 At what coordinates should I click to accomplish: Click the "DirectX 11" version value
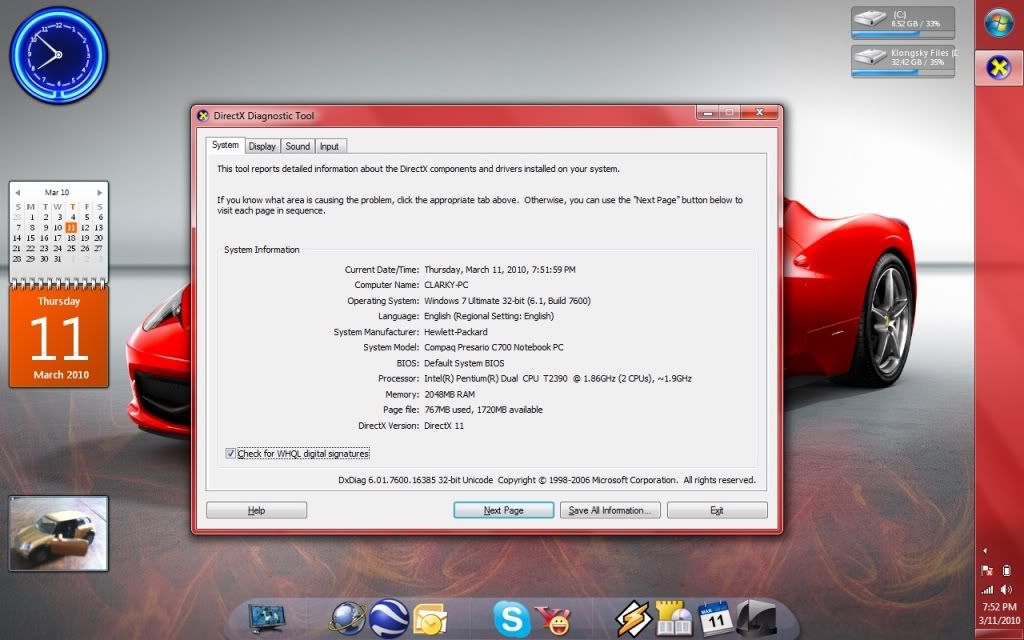point(444,426)
